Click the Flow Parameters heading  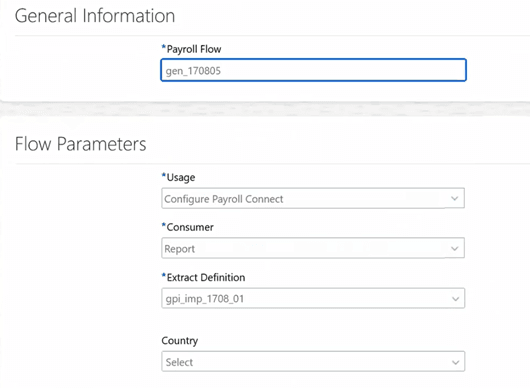click(80, 144)
